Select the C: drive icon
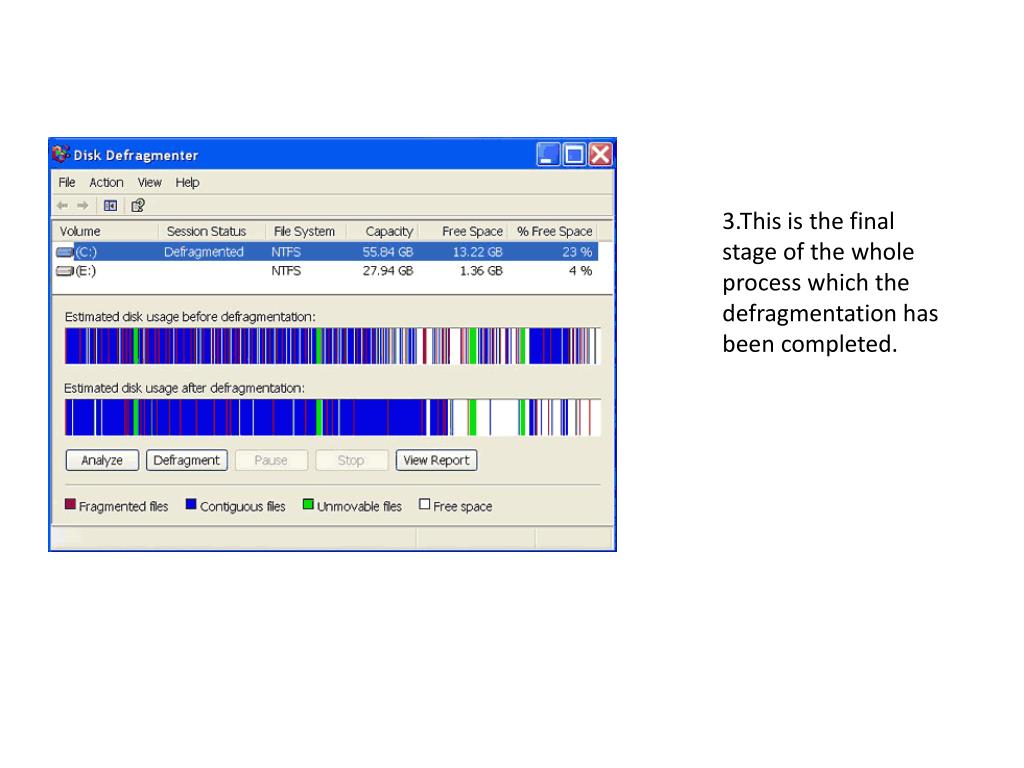This screenshot has width=1024, height=768. pyautogui.click(x=65, y=252)
